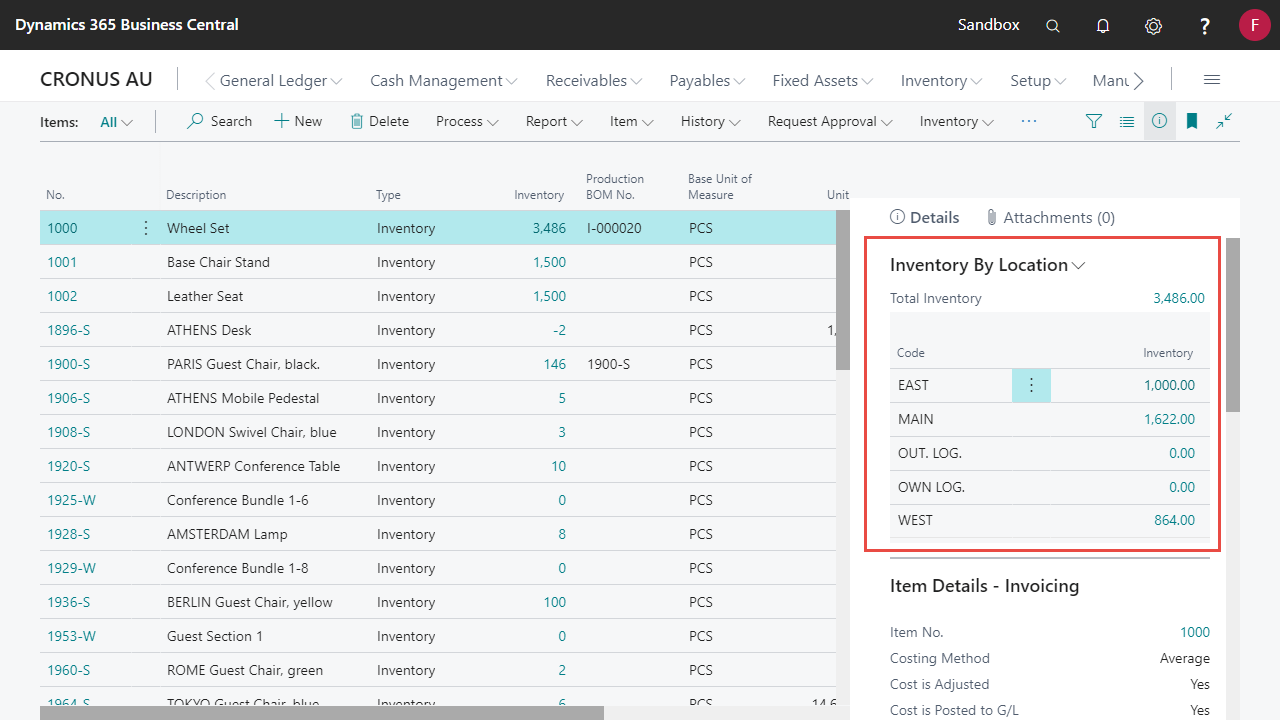Toggle the filter pane funnel icon
This screenshot has height=720, width=1280.
pos(1094,121)
